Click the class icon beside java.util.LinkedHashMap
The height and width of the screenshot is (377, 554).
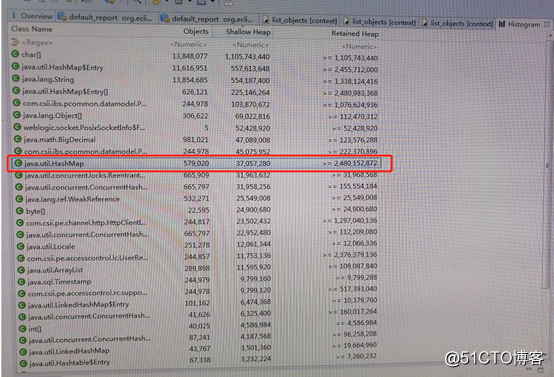click(23, 352)
